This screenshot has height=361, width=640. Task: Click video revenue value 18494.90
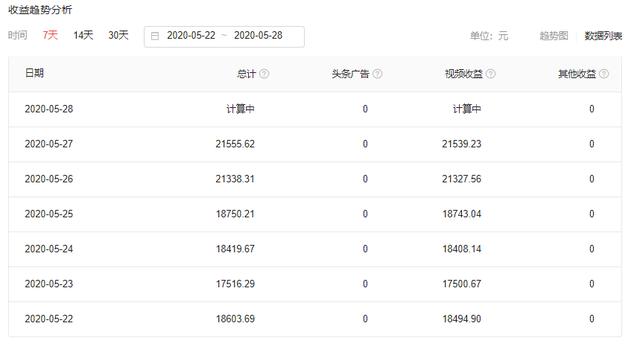(x=462, y=319)
